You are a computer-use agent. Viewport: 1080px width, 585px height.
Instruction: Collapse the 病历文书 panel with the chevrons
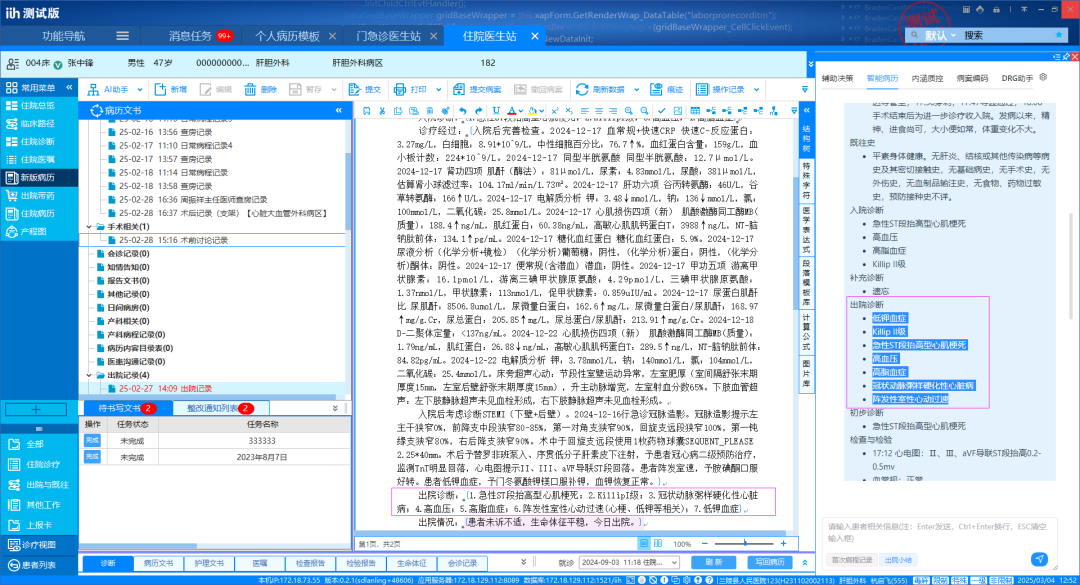click(x=339, y=110)
